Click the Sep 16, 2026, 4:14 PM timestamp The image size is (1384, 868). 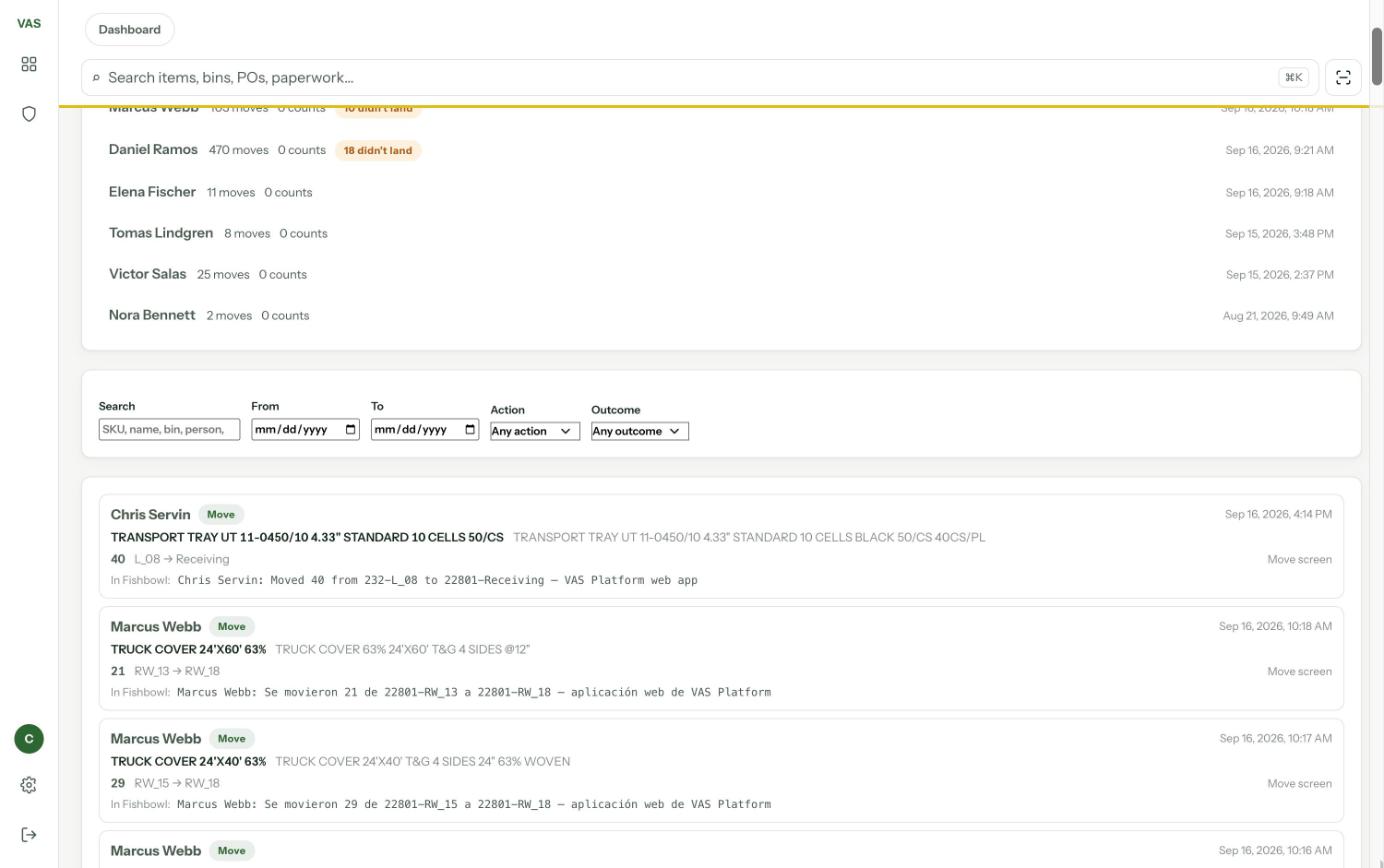click(1278, 514)
